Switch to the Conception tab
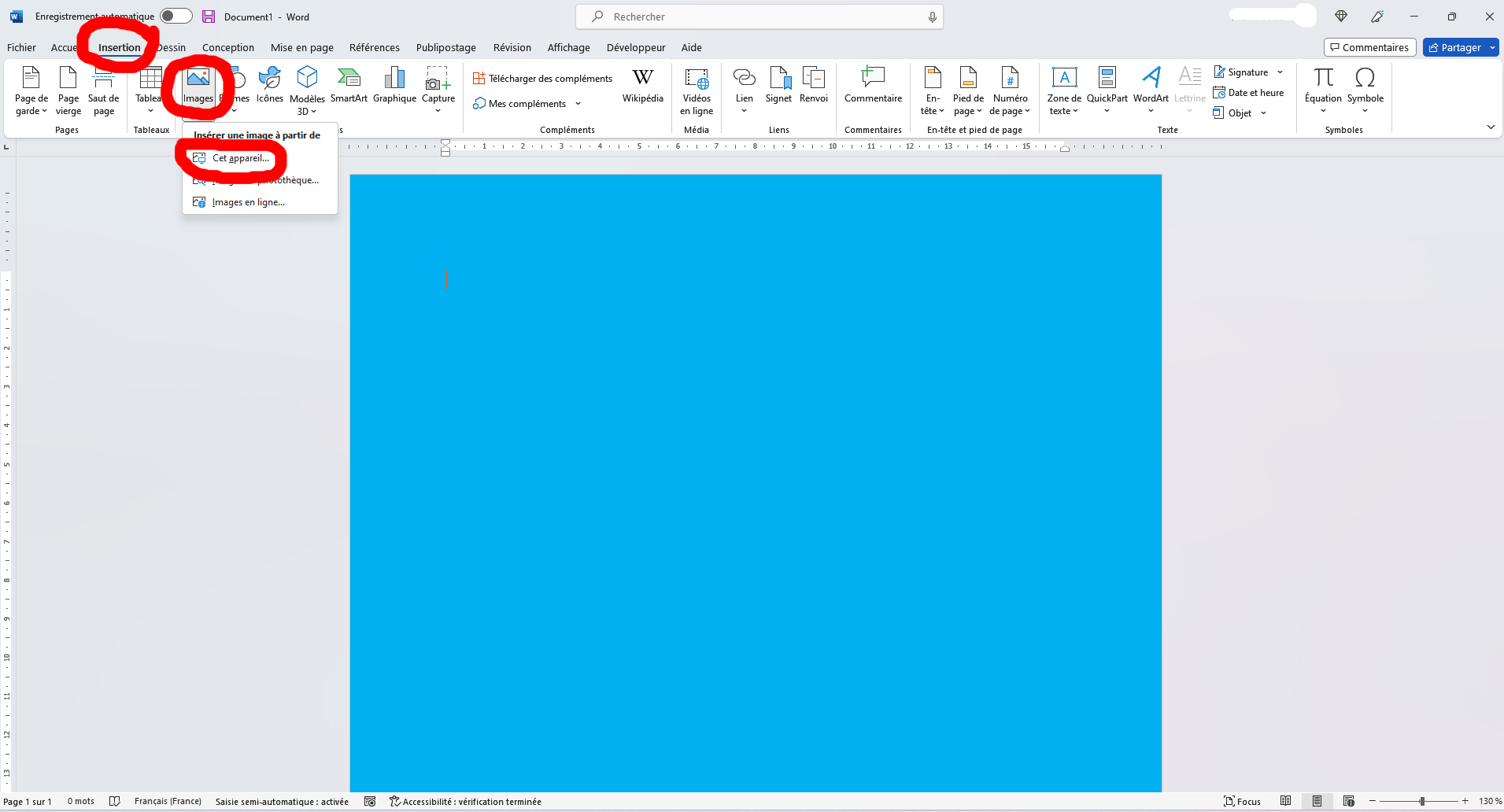 click(227, 48)
